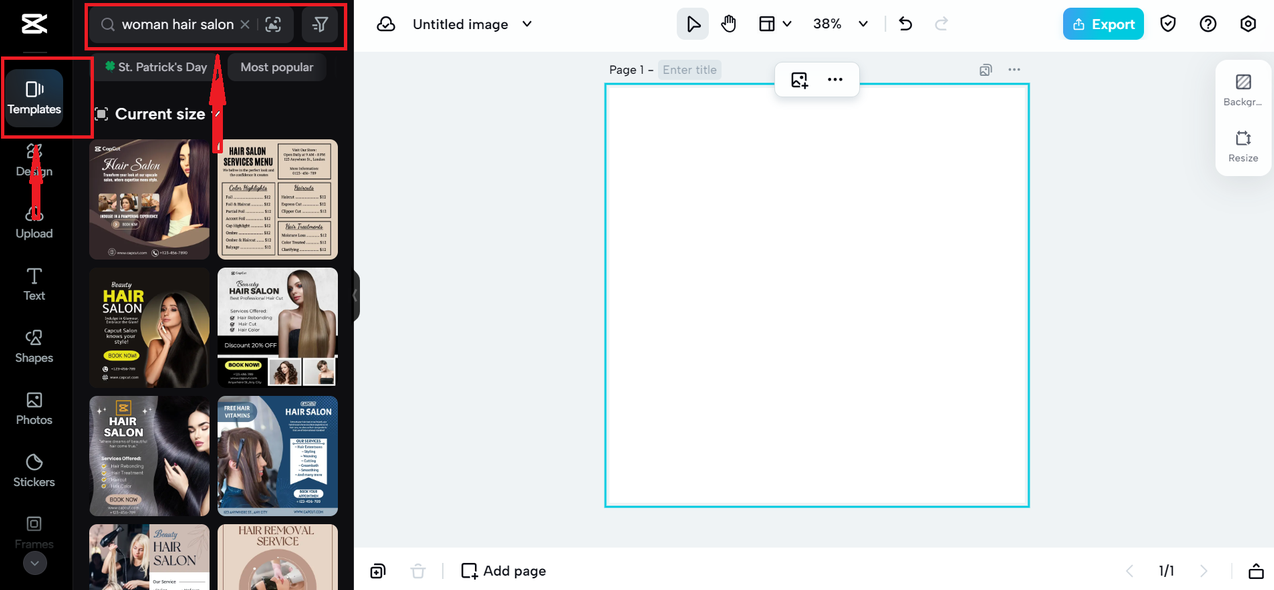Open the 38% zoom level dropdown
The height and width of the screenshot is (590, 1274).
pos(841,24)
